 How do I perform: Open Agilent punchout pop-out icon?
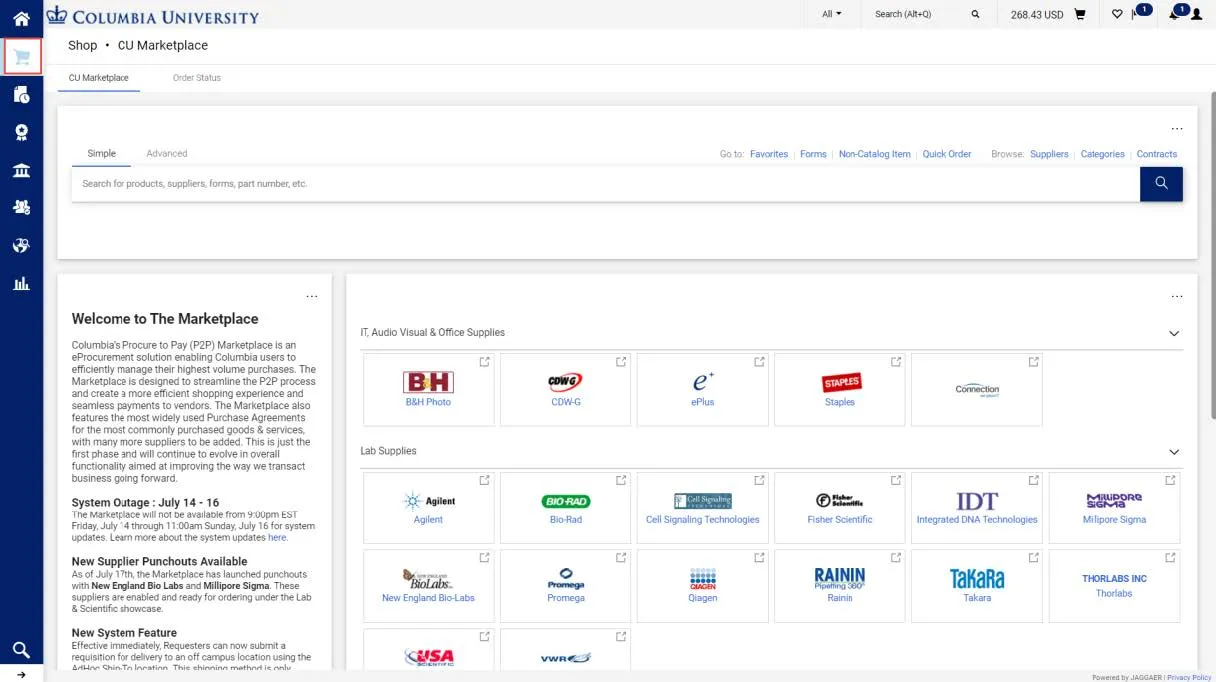(484, 480)
